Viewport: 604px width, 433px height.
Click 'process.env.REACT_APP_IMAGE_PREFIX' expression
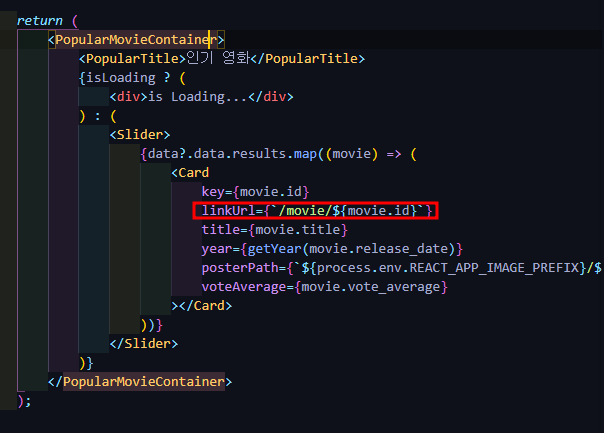pos(448,268)
